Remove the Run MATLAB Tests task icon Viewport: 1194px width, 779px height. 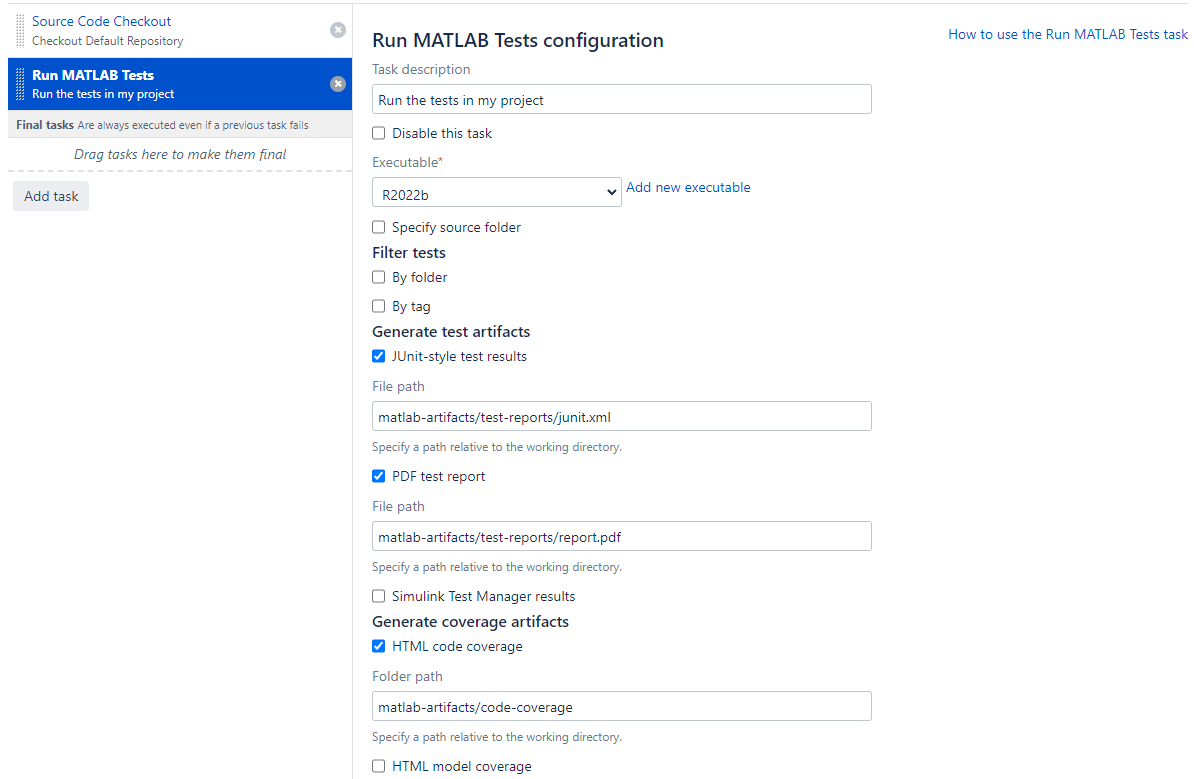click(338, 84)
